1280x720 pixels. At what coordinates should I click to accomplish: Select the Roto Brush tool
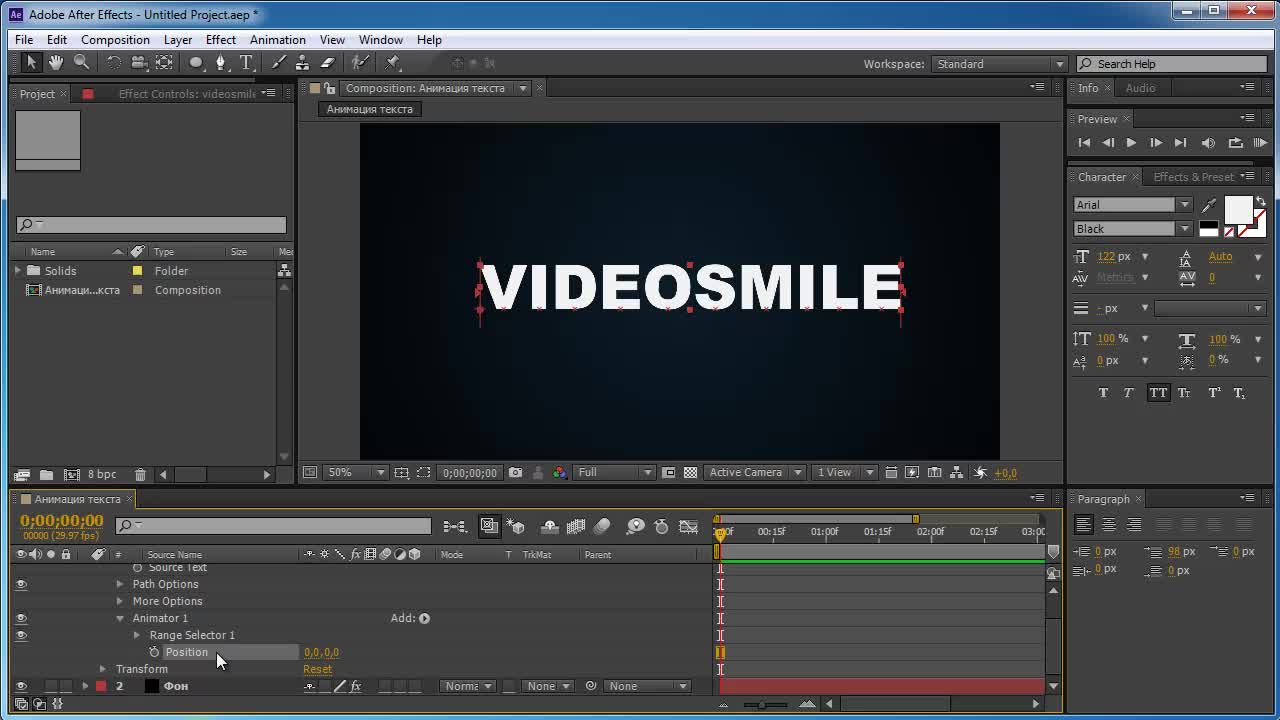(x=360, y=63)
